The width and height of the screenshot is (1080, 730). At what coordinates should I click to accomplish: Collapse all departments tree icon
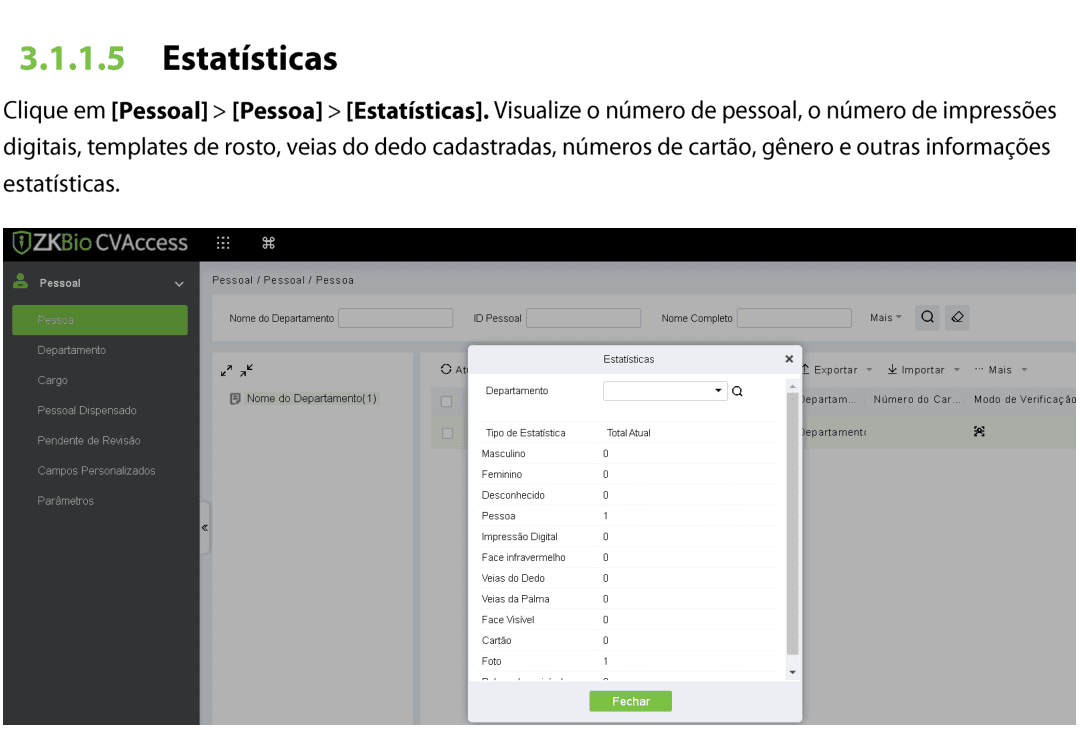247,371
